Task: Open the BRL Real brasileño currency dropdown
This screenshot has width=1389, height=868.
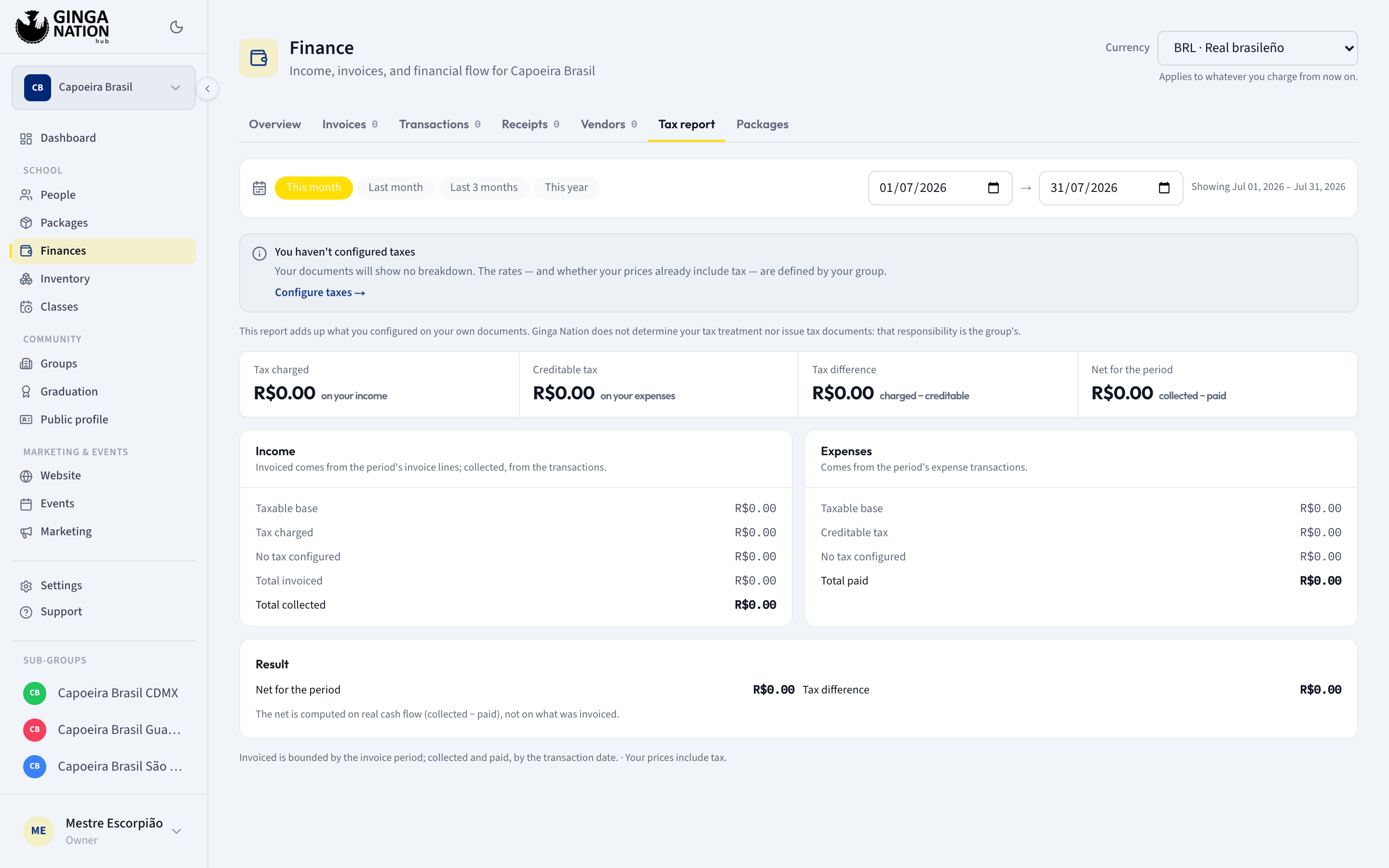Action: pos(1257,48)
